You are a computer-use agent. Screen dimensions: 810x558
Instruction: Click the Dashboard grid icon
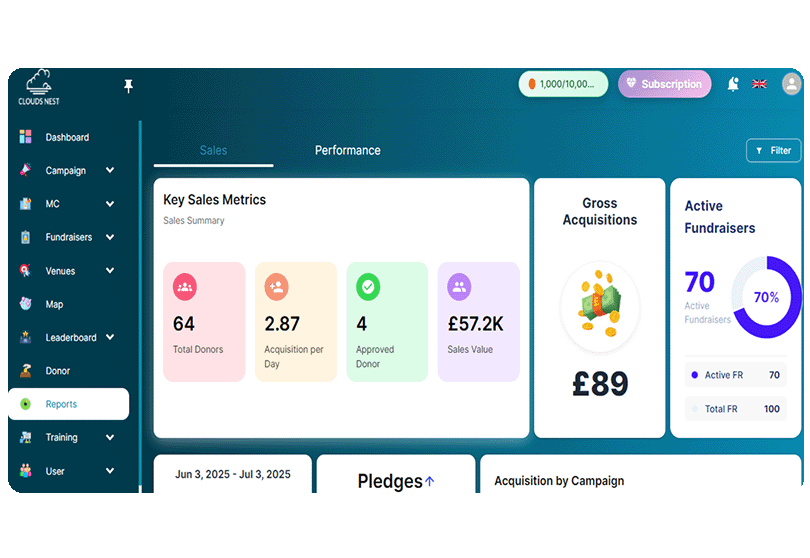[25, 137]
